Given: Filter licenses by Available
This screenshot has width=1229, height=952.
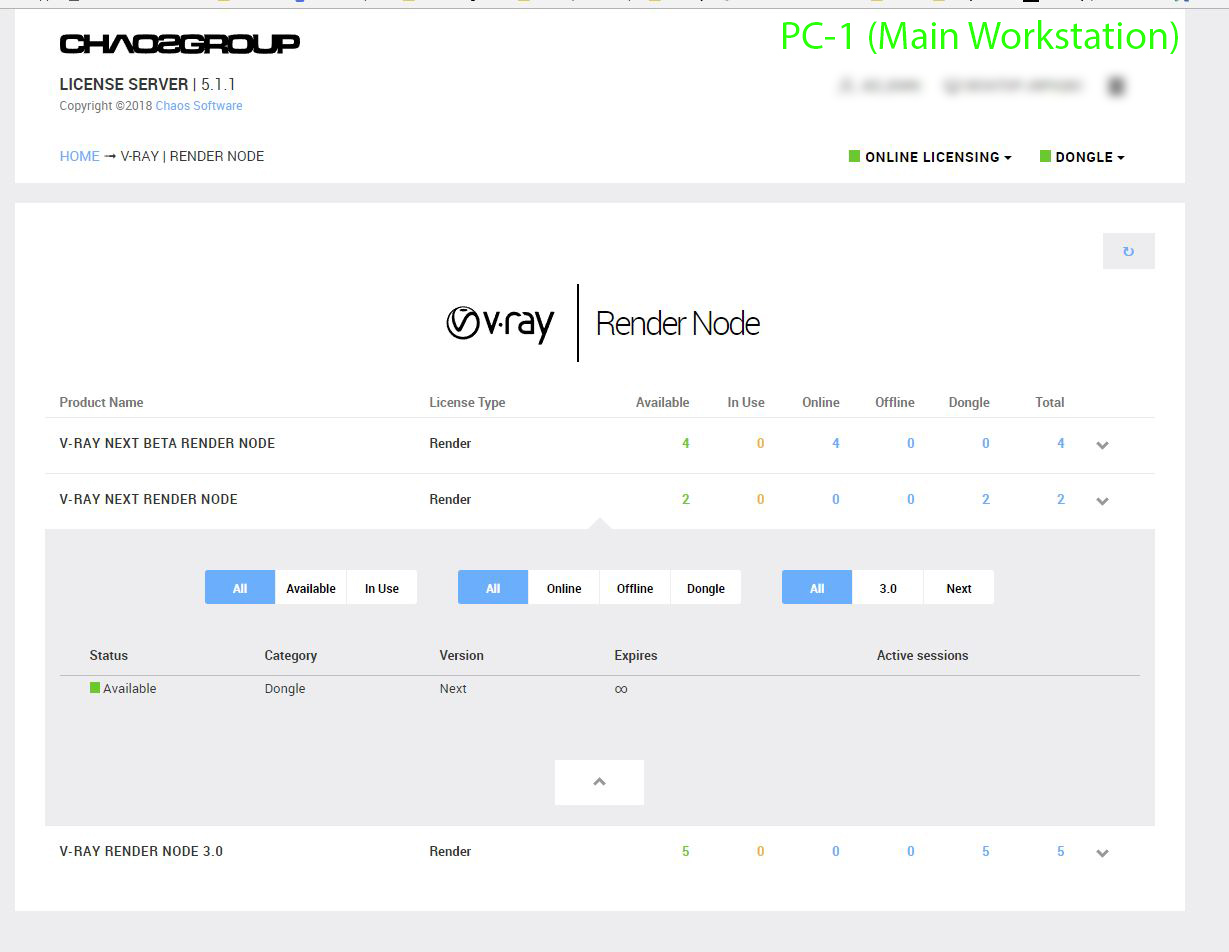Looking at the screenshot, I should point(311,588).
